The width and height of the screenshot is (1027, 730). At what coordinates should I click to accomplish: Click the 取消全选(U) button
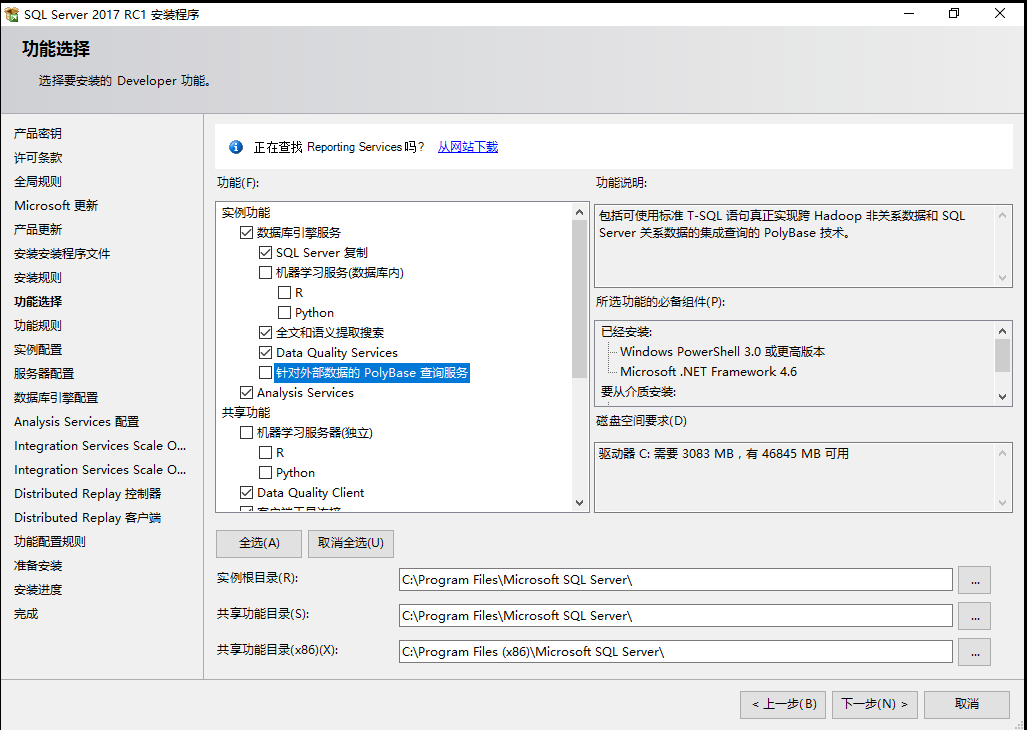[x=350, y=543]
